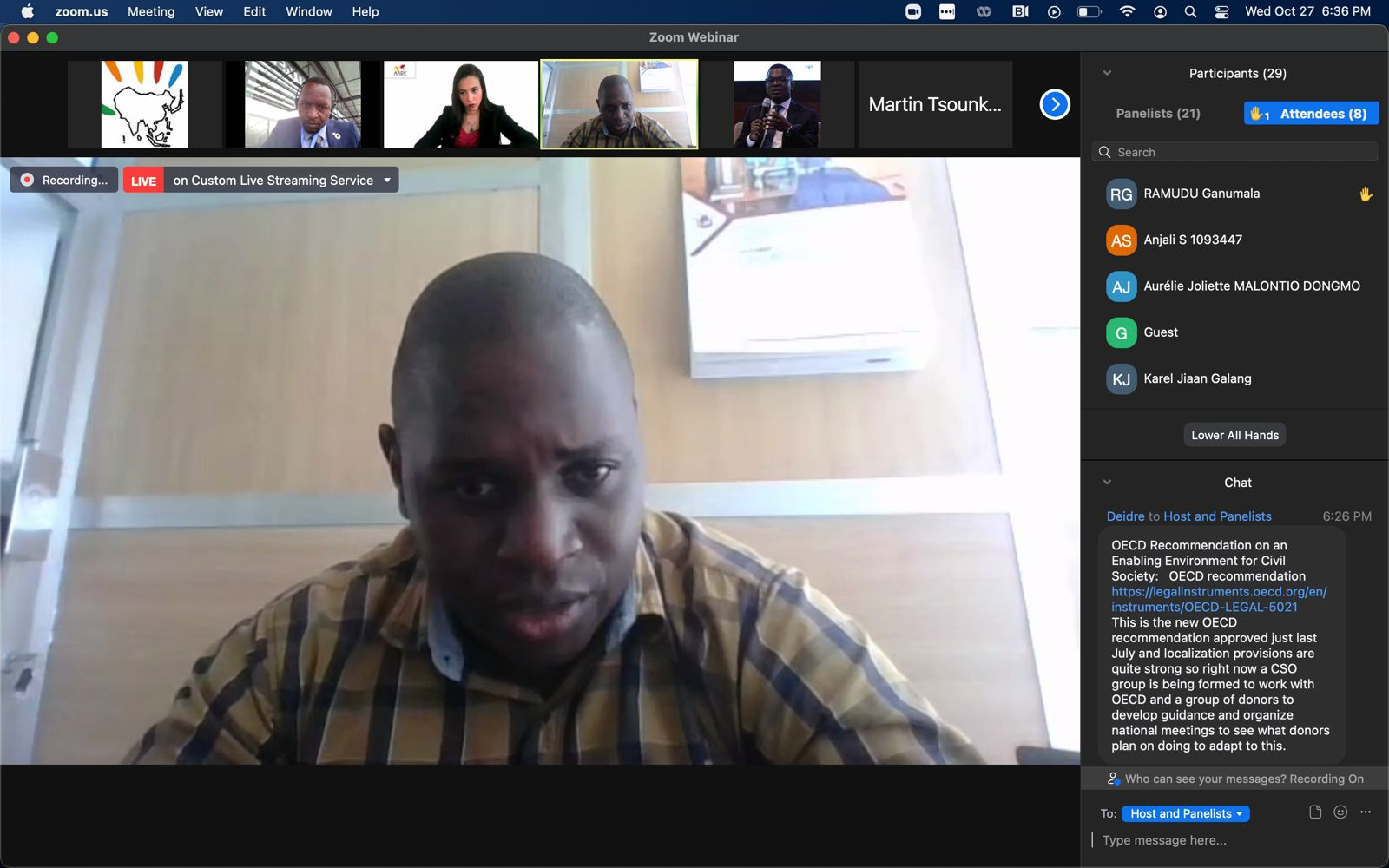Open the Meeting menu in menu bar

coord(151,12)
